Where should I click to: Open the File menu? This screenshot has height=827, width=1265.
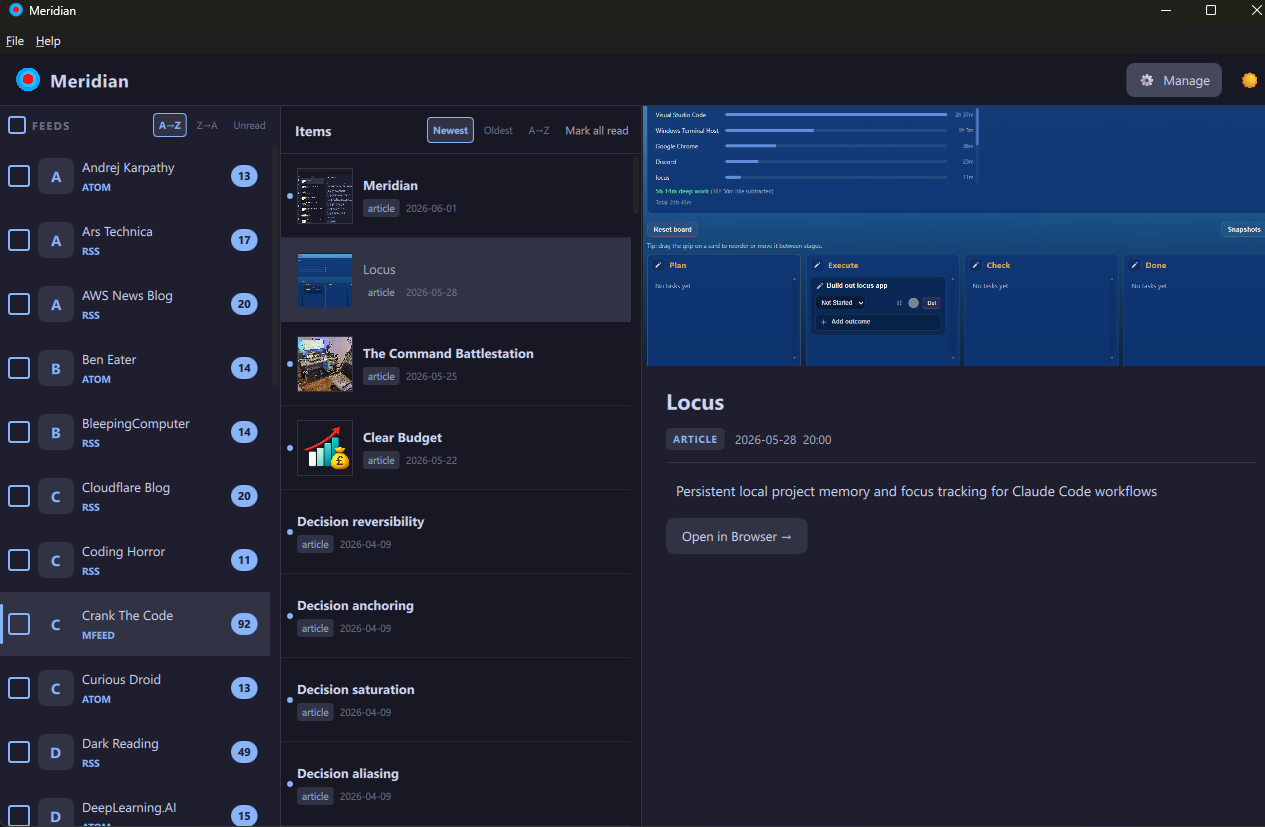click(15, 41)
